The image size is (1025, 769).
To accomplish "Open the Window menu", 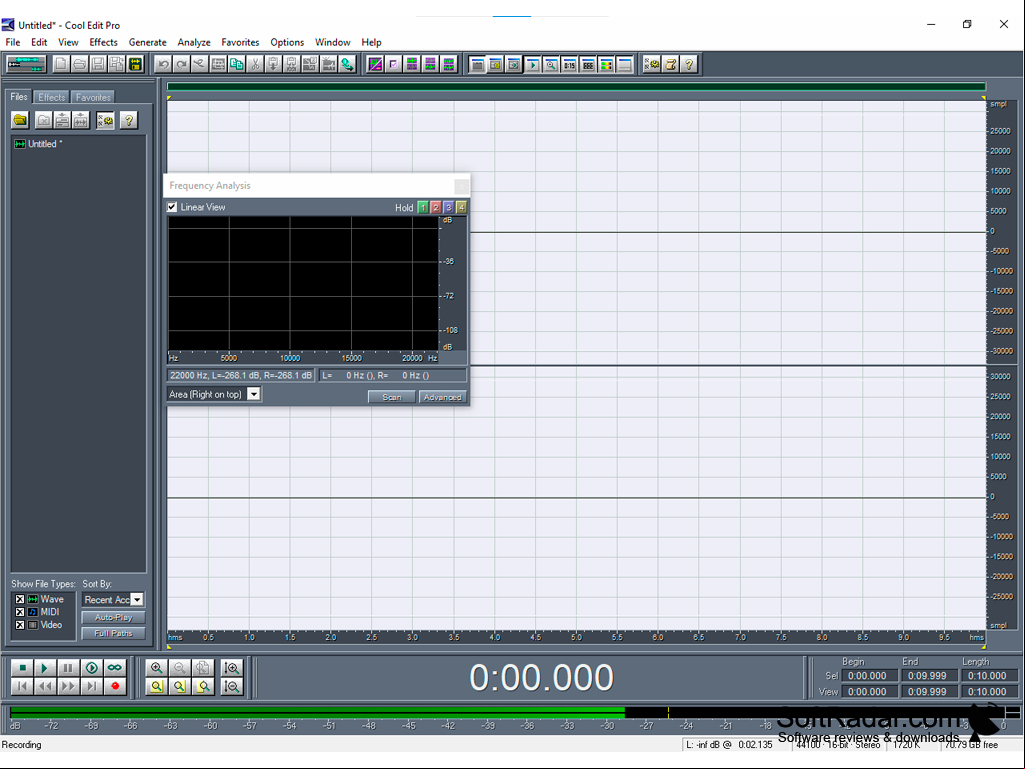I will coord(333,43).
